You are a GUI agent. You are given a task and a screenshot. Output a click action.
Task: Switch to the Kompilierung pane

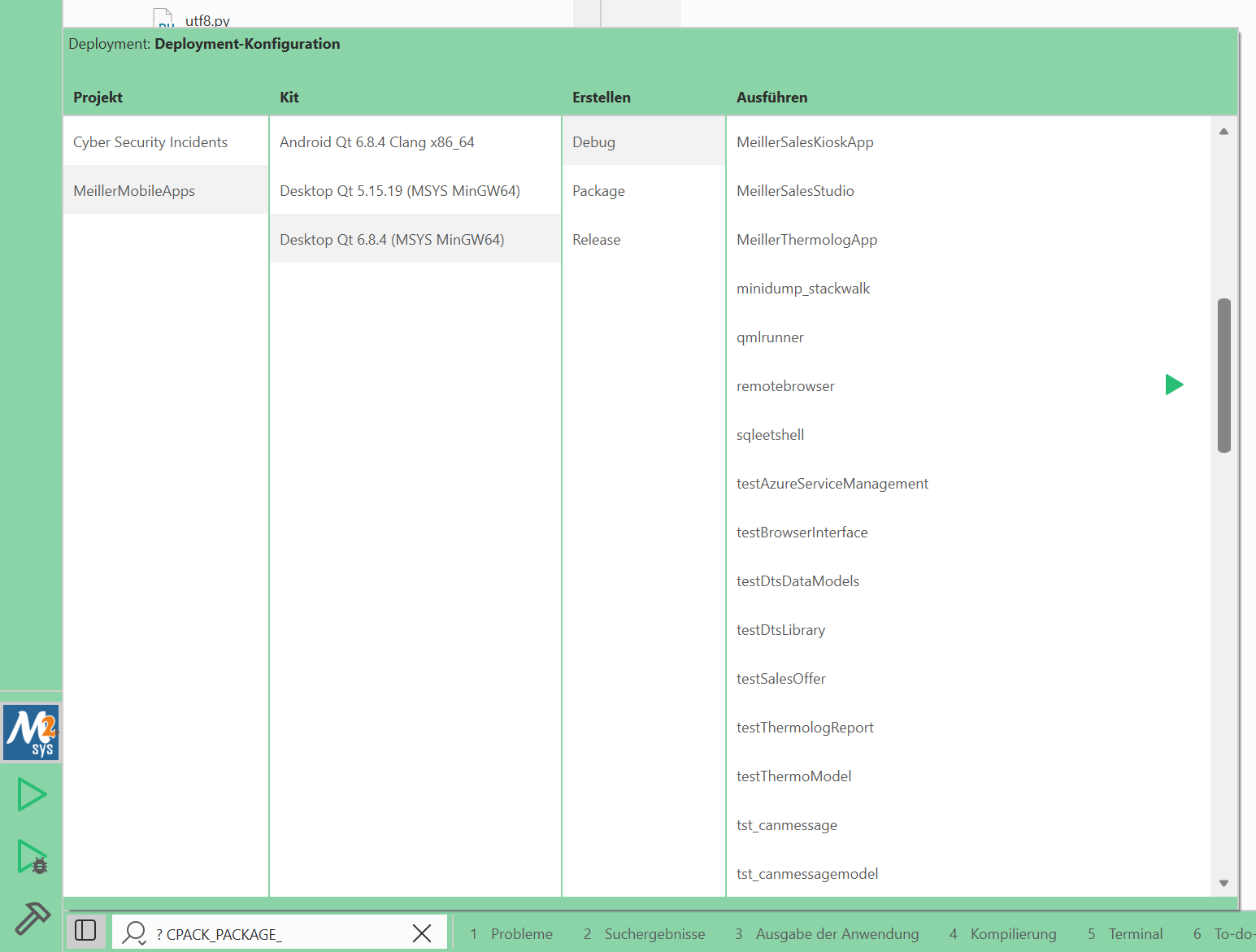[1003, 934]
